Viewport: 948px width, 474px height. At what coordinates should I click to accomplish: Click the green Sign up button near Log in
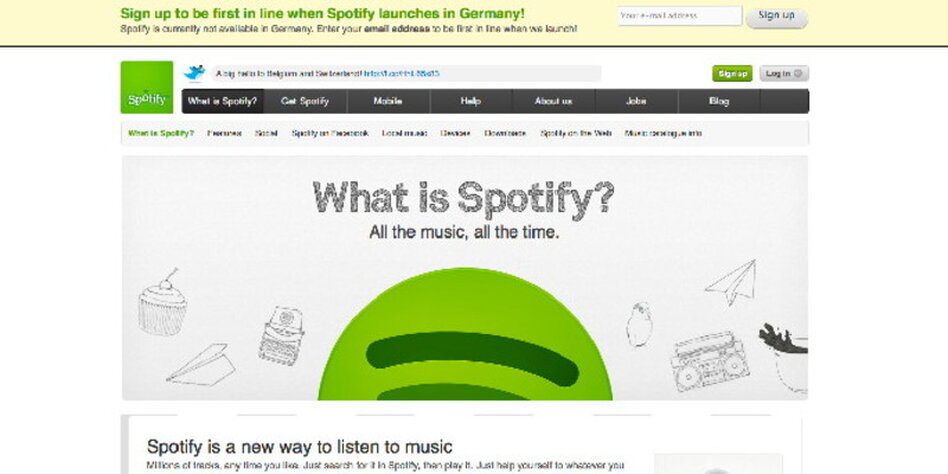click(x=732, y=74)
